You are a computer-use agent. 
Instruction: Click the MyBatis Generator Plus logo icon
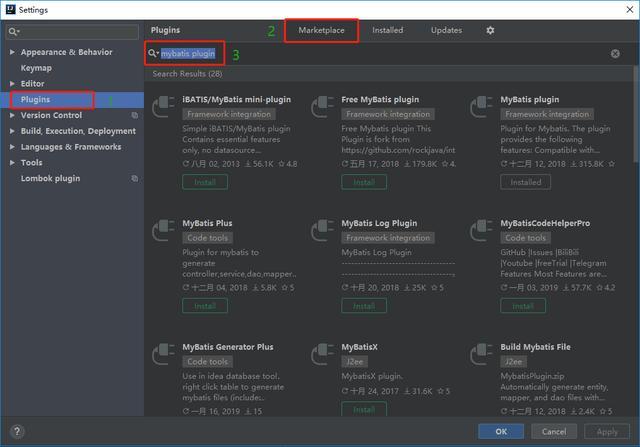click(x=164, y=354)
